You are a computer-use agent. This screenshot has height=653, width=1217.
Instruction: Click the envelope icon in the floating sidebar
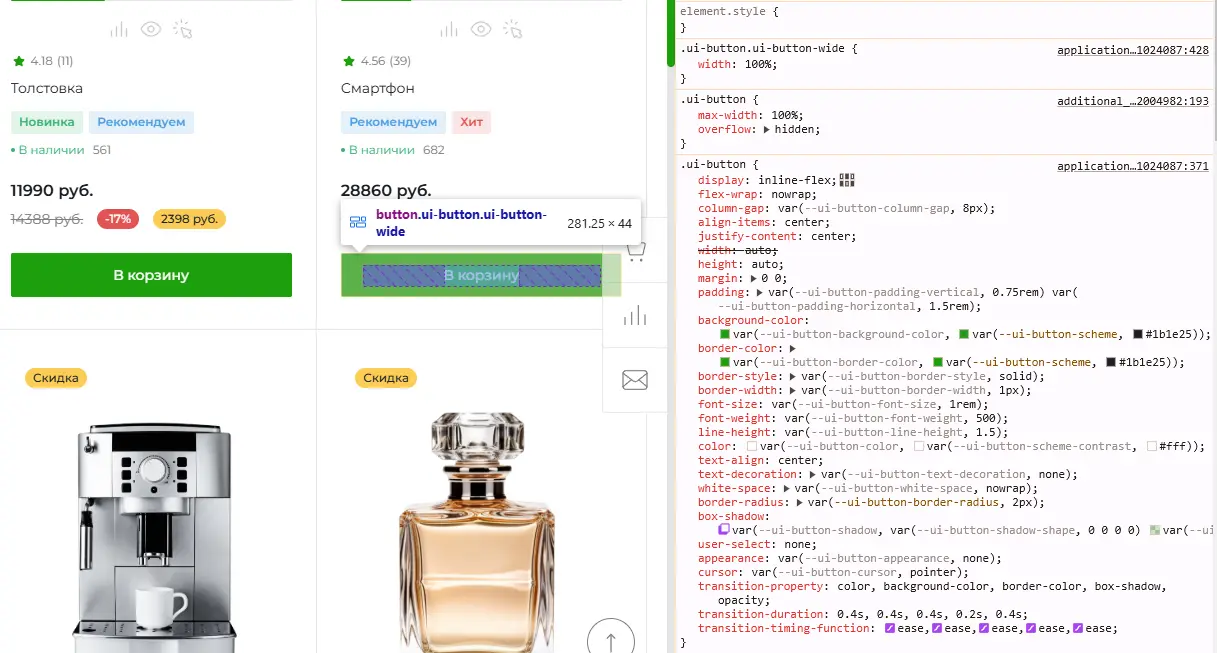click(x=635, y=380)
